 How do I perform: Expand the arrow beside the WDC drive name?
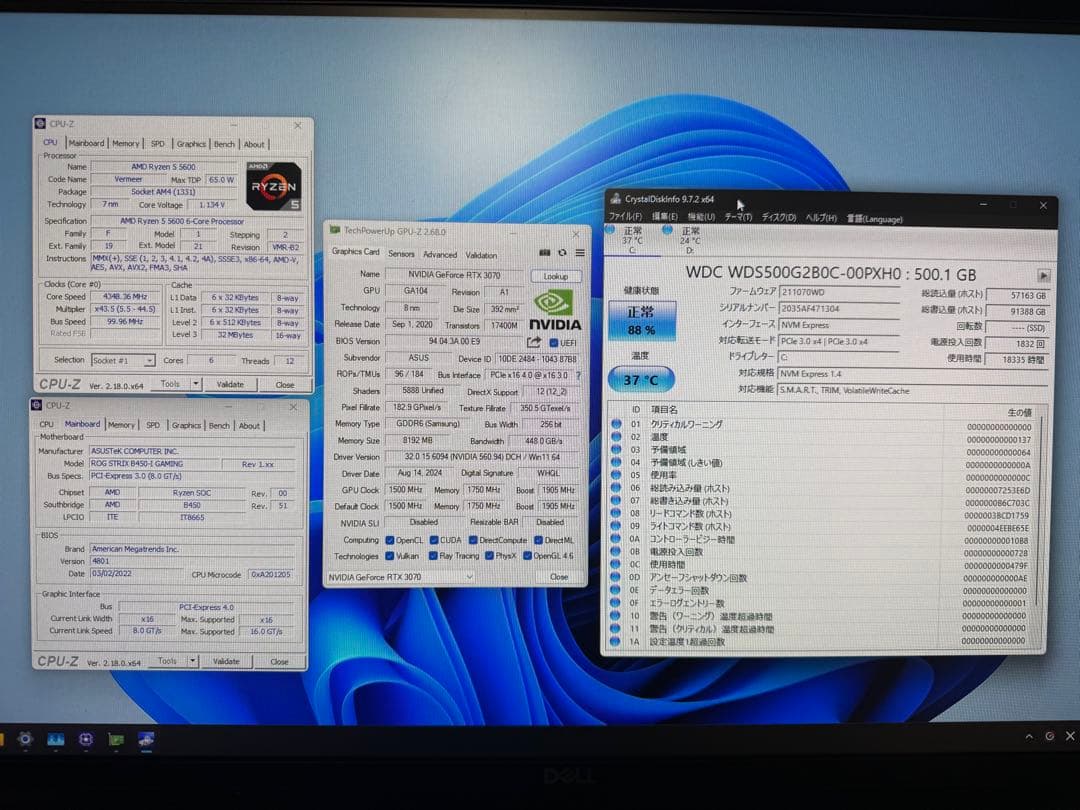1044,274
